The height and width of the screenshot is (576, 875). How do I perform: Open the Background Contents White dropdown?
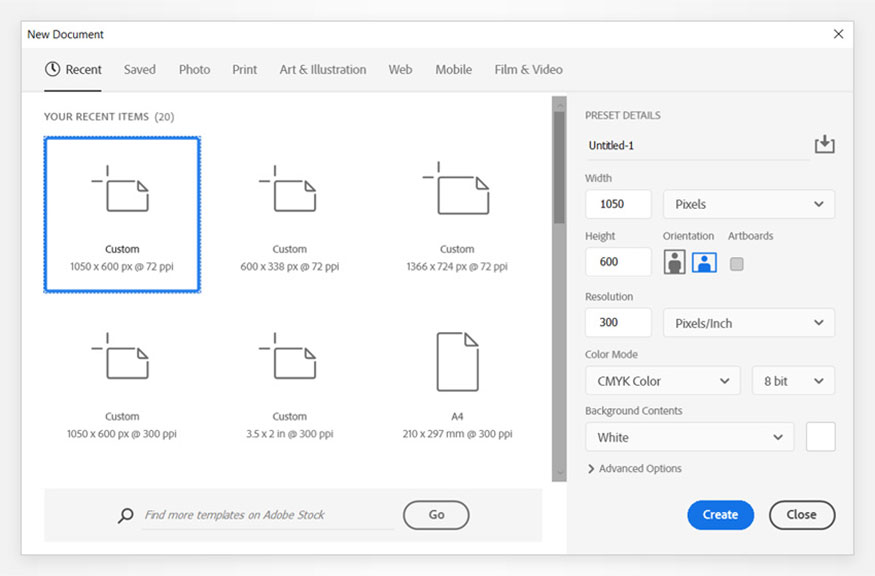pyautogui.click(x=689, y=437)
